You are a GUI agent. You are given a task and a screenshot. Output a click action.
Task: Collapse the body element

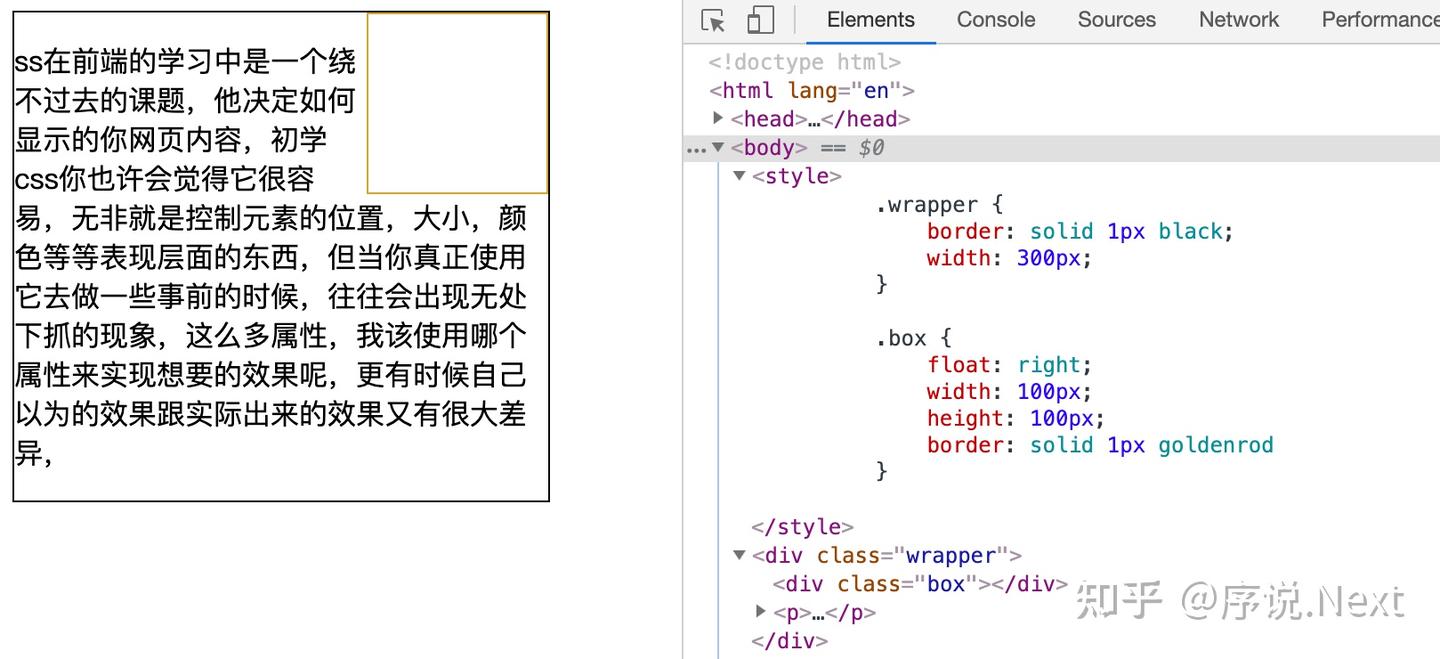point(718,147)
